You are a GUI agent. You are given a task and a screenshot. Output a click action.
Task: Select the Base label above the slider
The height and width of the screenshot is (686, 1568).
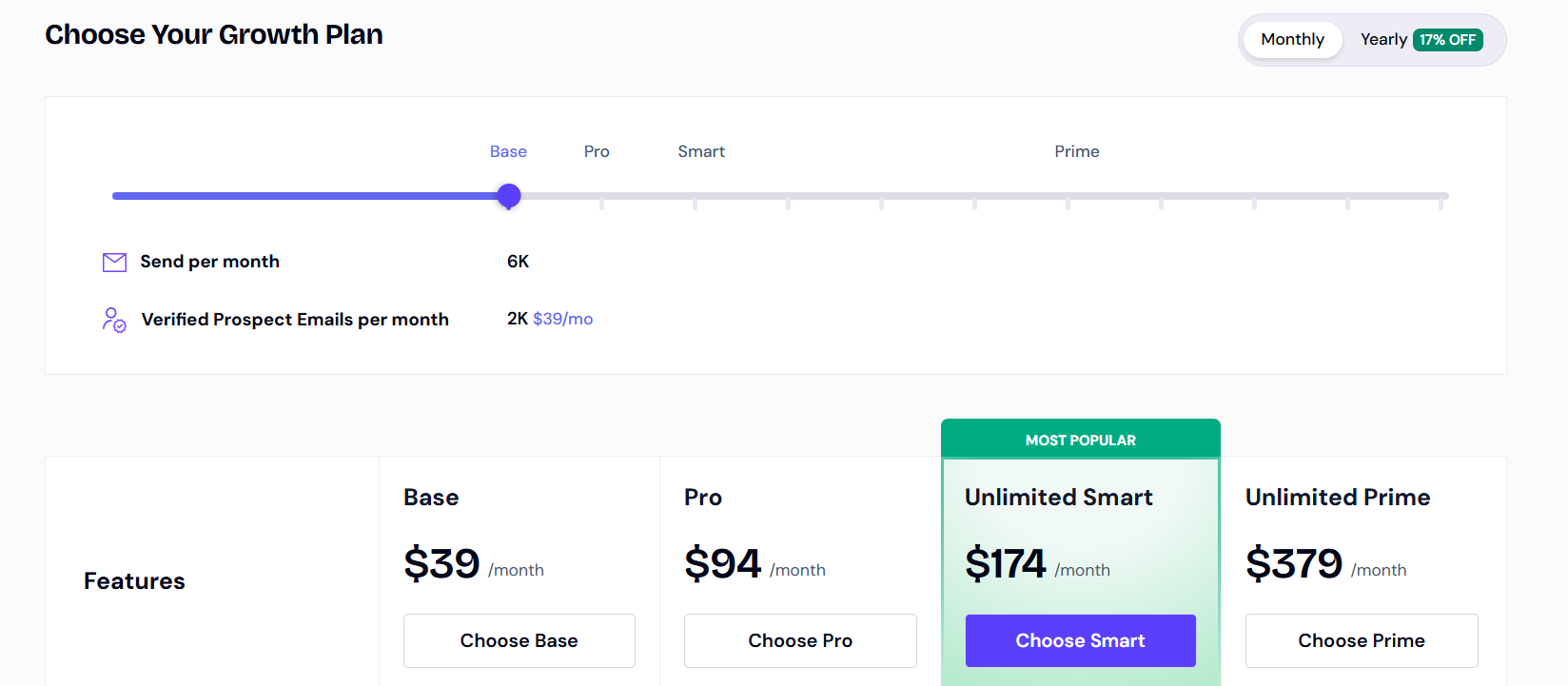click(508, 151)
